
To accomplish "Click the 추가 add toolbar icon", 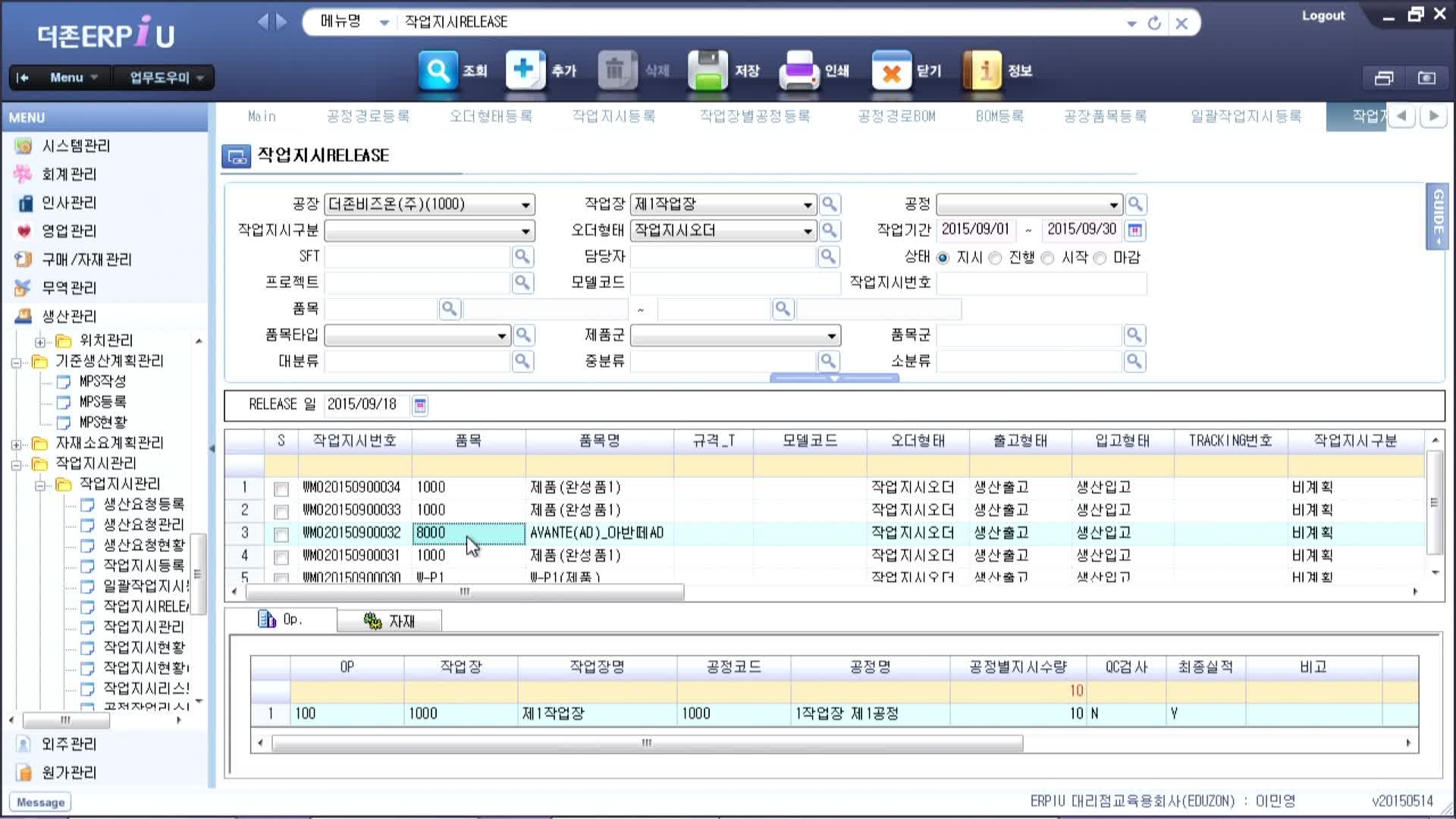I will 526,71.
